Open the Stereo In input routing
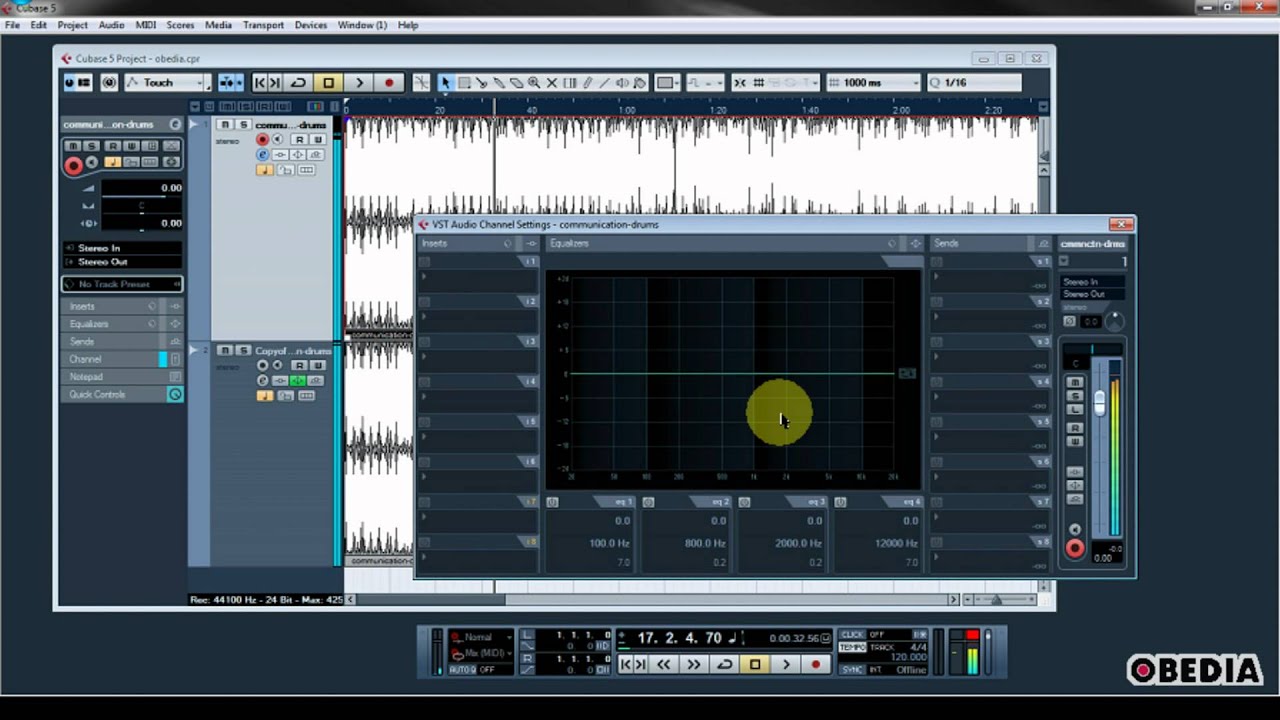The image size is (1280, 720). click(x=122, y=248)
